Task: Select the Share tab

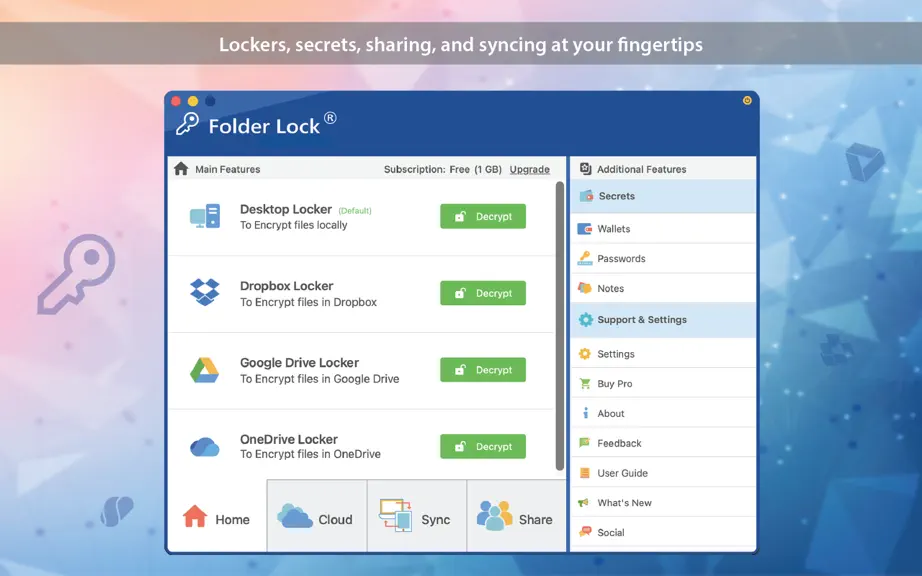Action: [x=516, y=515]
